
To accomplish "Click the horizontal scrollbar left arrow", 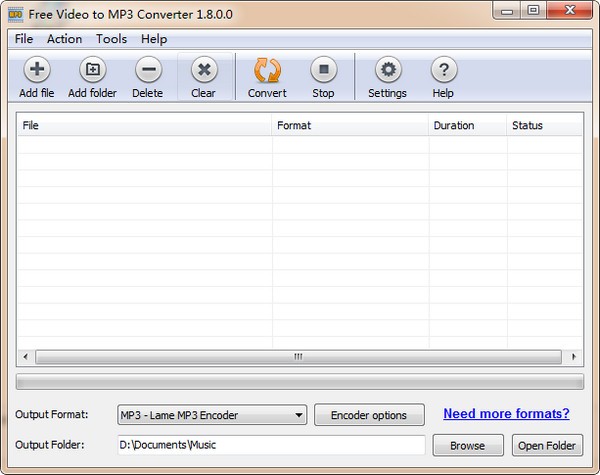I will [x=26, y=357].
